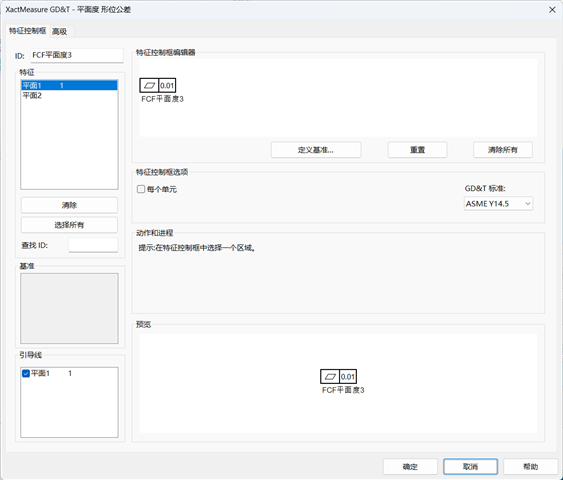Click the 清除 button under the feature list

coord(69,205)
